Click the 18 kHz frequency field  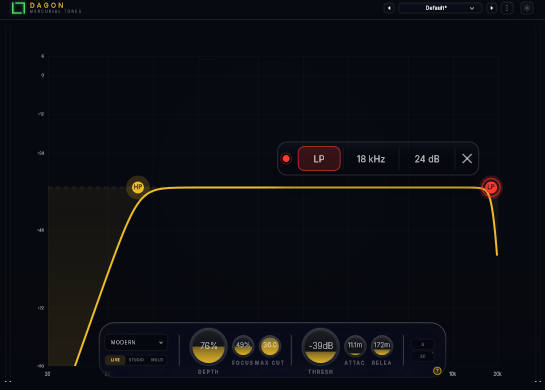click(371, 159)
